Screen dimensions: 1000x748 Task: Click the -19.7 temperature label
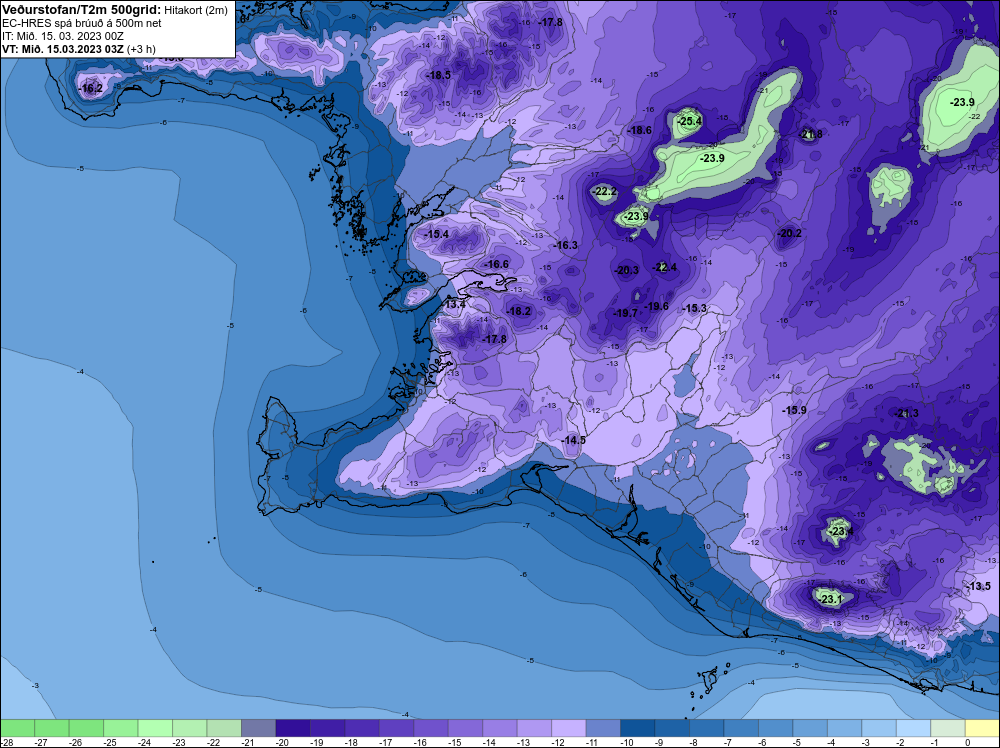point(625,313)
